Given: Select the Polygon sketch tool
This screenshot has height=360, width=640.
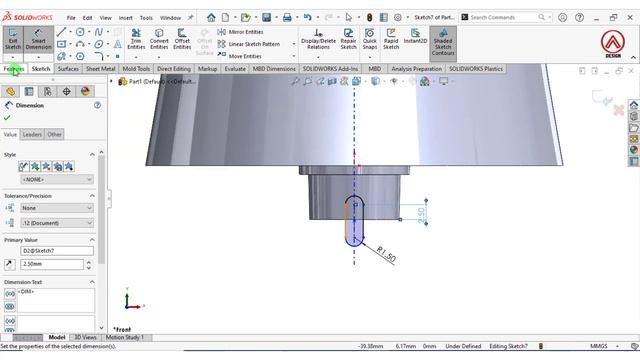Looking at the screenshot, I should click(80, 56).
